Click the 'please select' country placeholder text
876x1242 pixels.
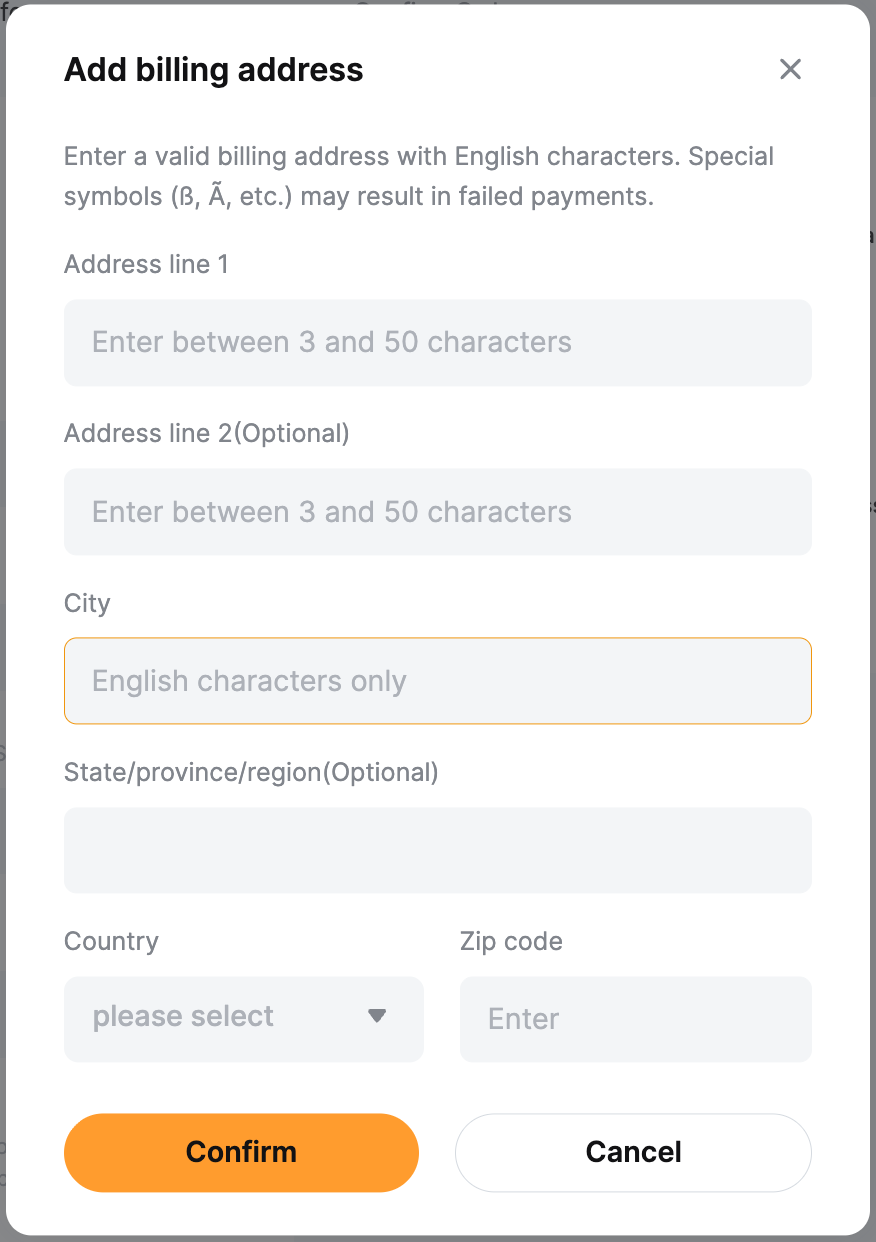[x=183, y=1017]
